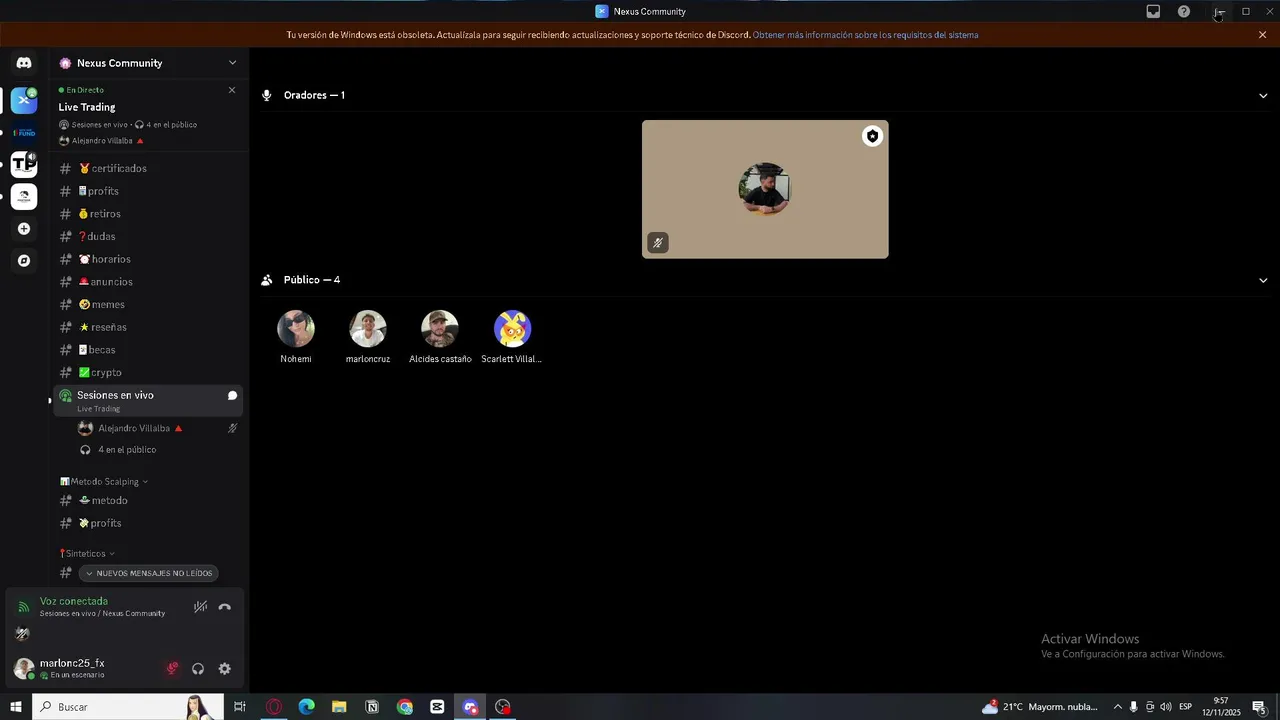This screenshot has width=1280, height=720.
Task: Expand Nexus Community server menu
Action: (232, 63)
